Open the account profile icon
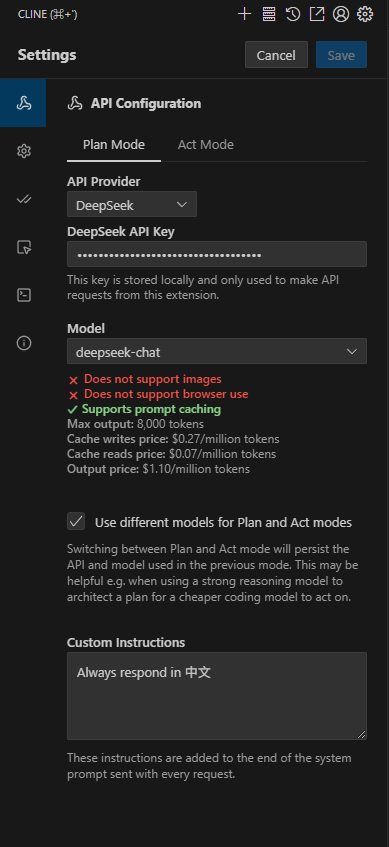The image size is (389, 847). [341, 14]
